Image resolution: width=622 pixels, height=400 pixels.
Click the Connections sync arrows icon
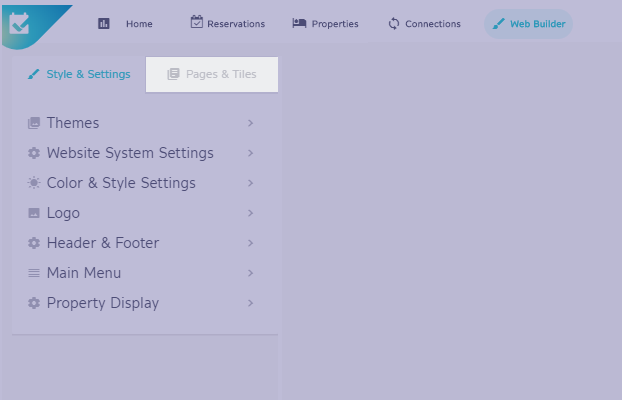click(394, 24)
